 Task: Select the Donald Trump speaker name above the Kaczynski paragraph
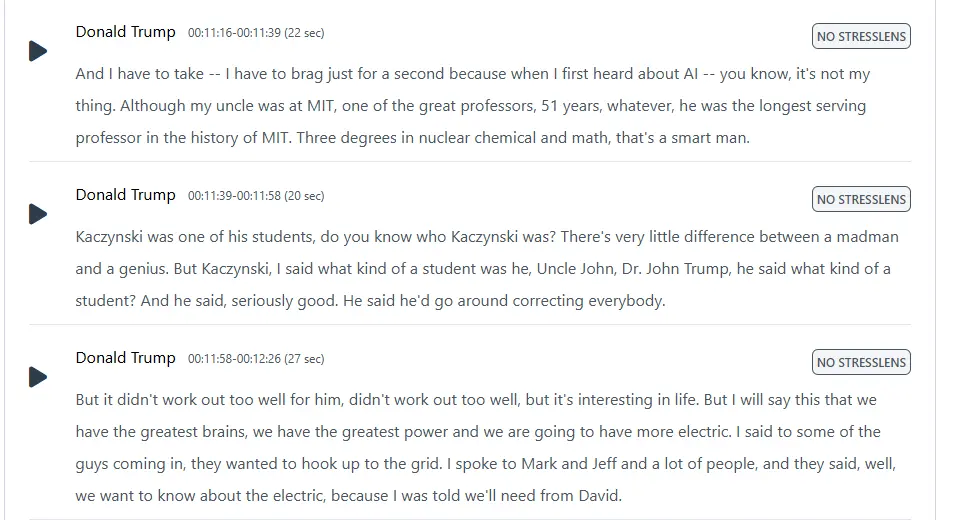coord(125,195)
